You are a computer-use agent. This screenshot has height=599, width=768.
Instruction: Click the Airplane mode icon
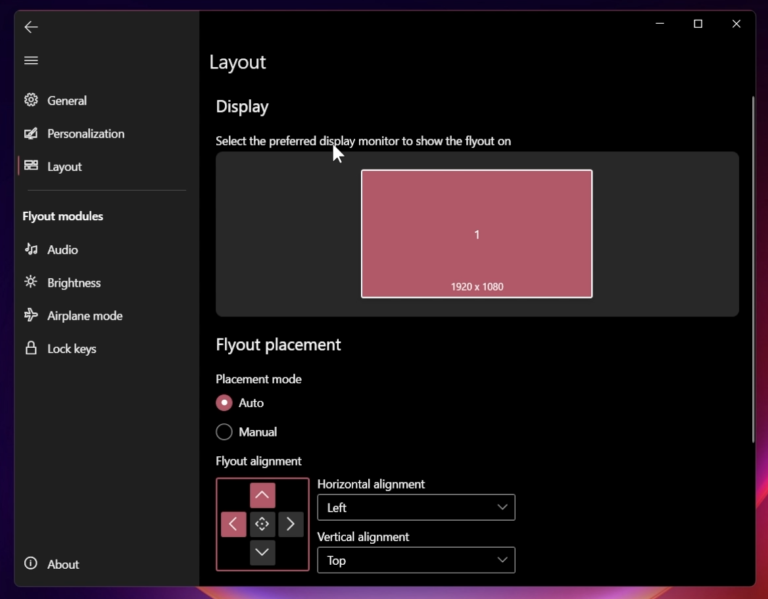click(31, 316)
